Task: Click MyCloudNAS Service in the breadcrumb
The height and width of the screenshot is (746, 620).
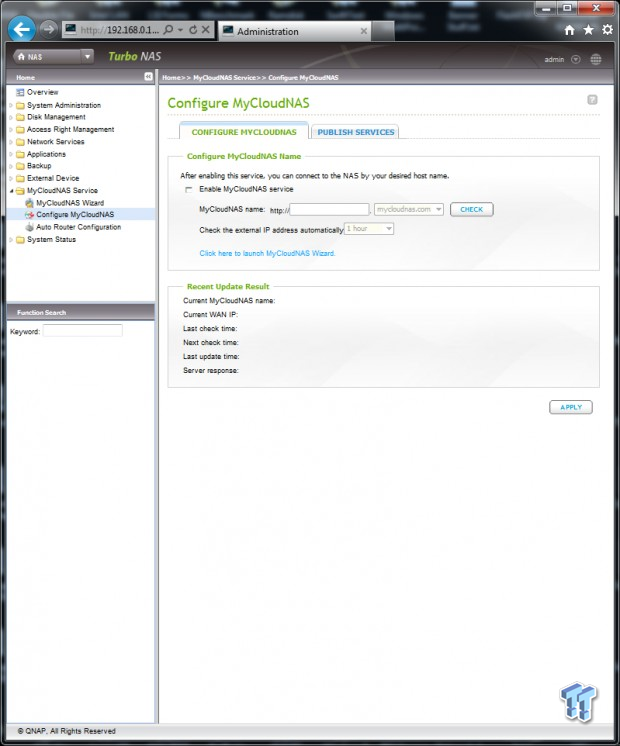Action: coord(225,78)
